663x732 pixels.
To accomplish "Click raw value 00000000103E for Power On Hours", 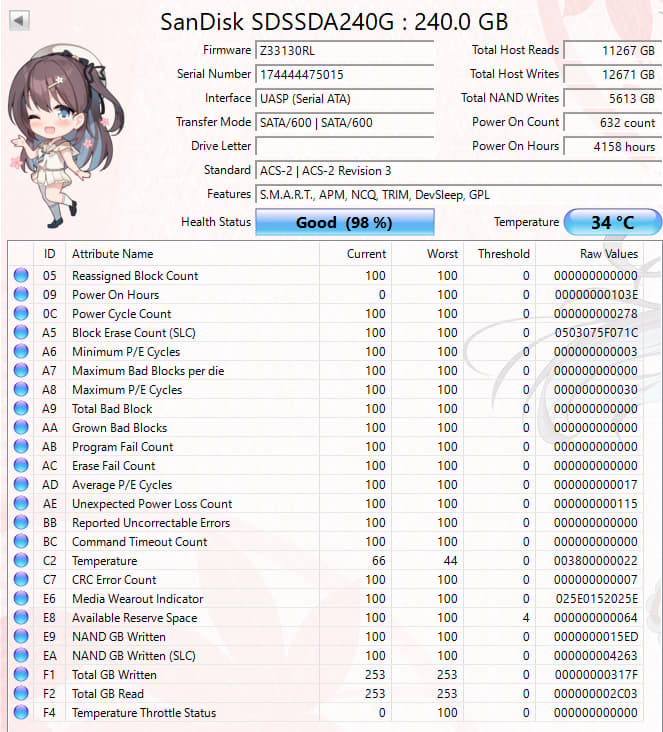I will (x=596, y=295).
